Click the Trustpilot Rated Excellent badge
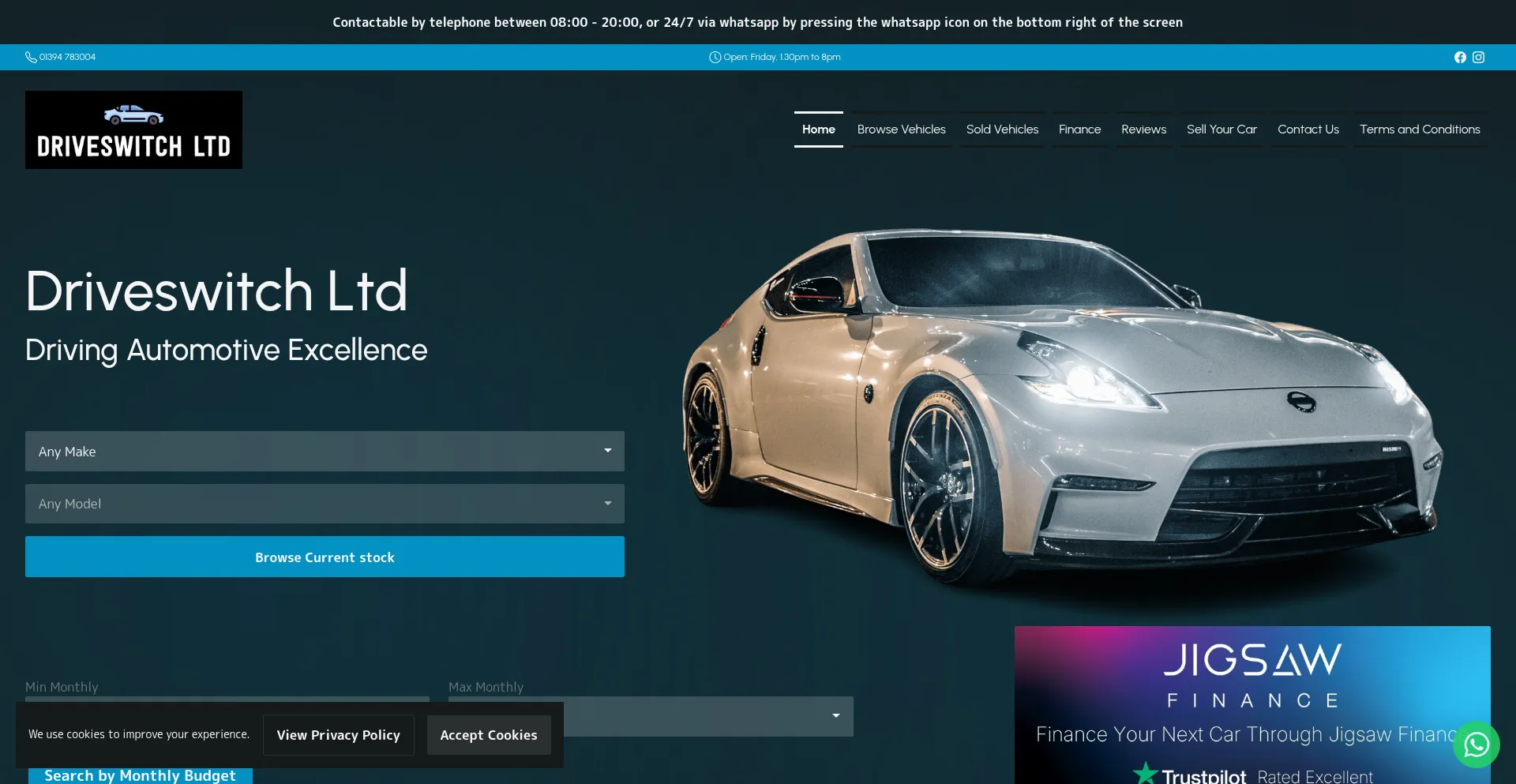 [1253, 775]
